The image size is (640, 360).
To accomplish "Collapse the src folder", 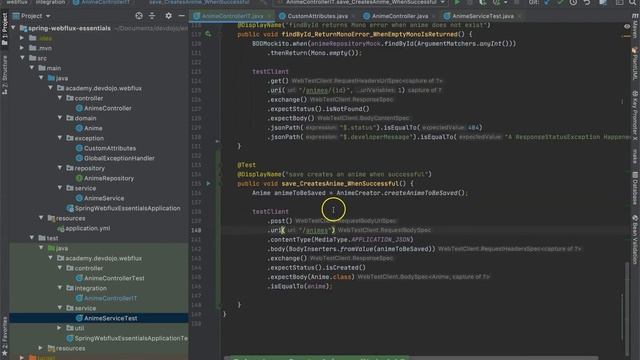I will pyautogui.click(x=23, y=58).
